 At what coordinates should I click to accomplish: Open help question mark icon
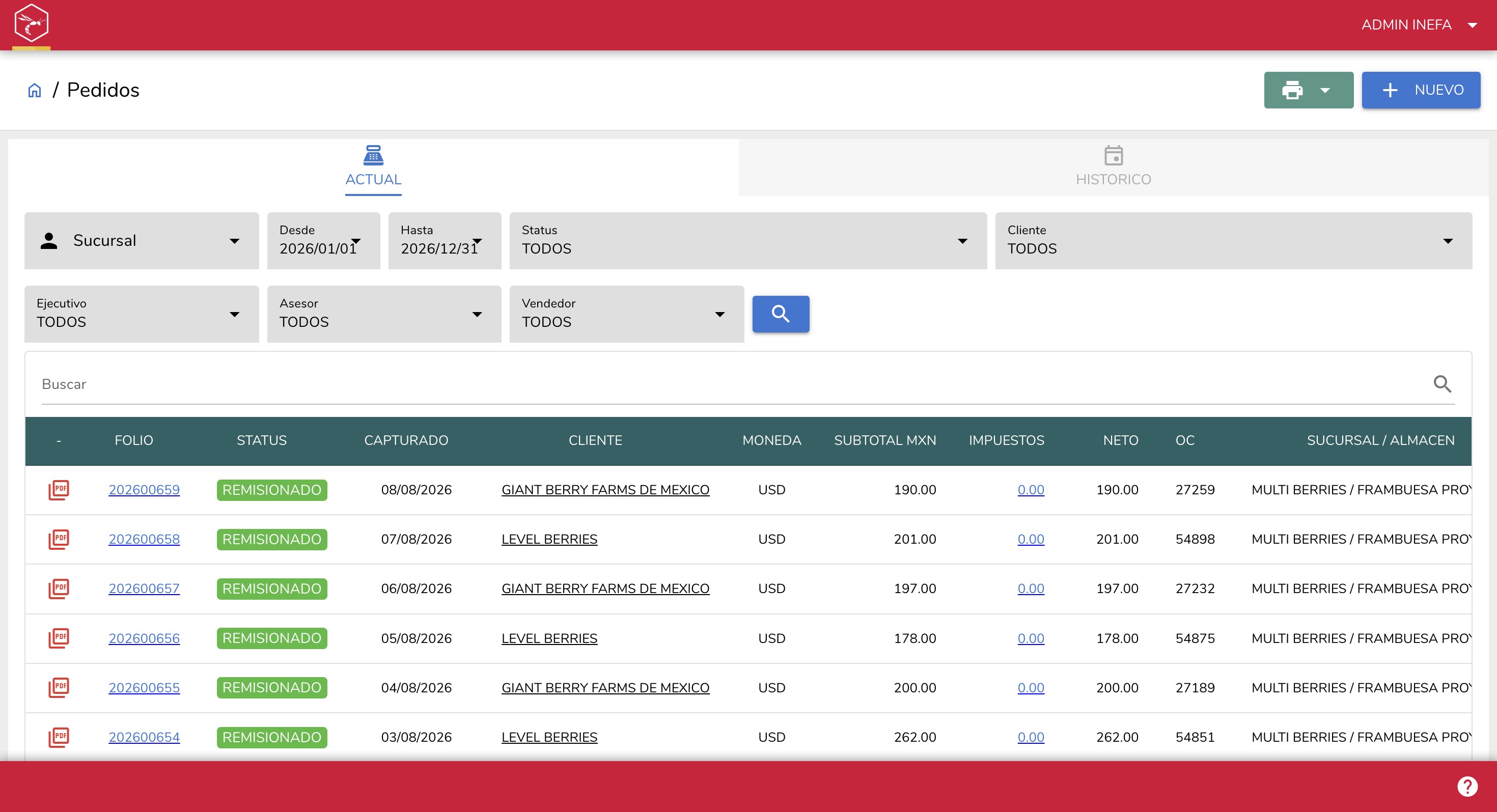click(x=1467, y=787)
